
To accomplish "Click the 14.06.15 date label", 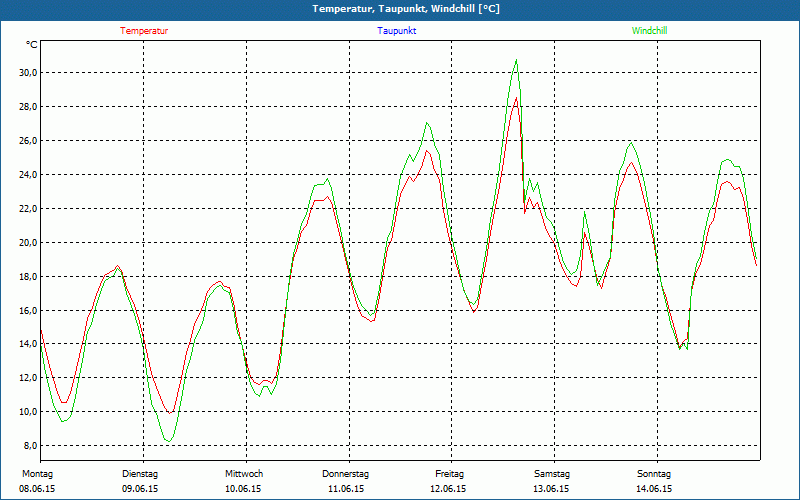I will click(x=654, y=489).
